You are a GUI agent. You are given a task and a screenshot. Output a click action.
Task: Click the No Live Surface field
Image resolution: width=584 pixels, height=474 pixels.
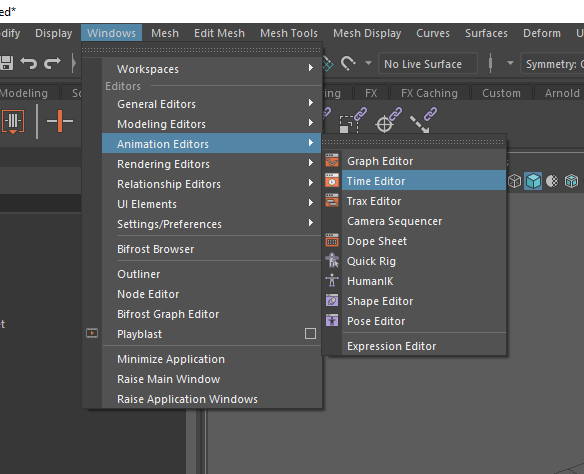[427, 64]
